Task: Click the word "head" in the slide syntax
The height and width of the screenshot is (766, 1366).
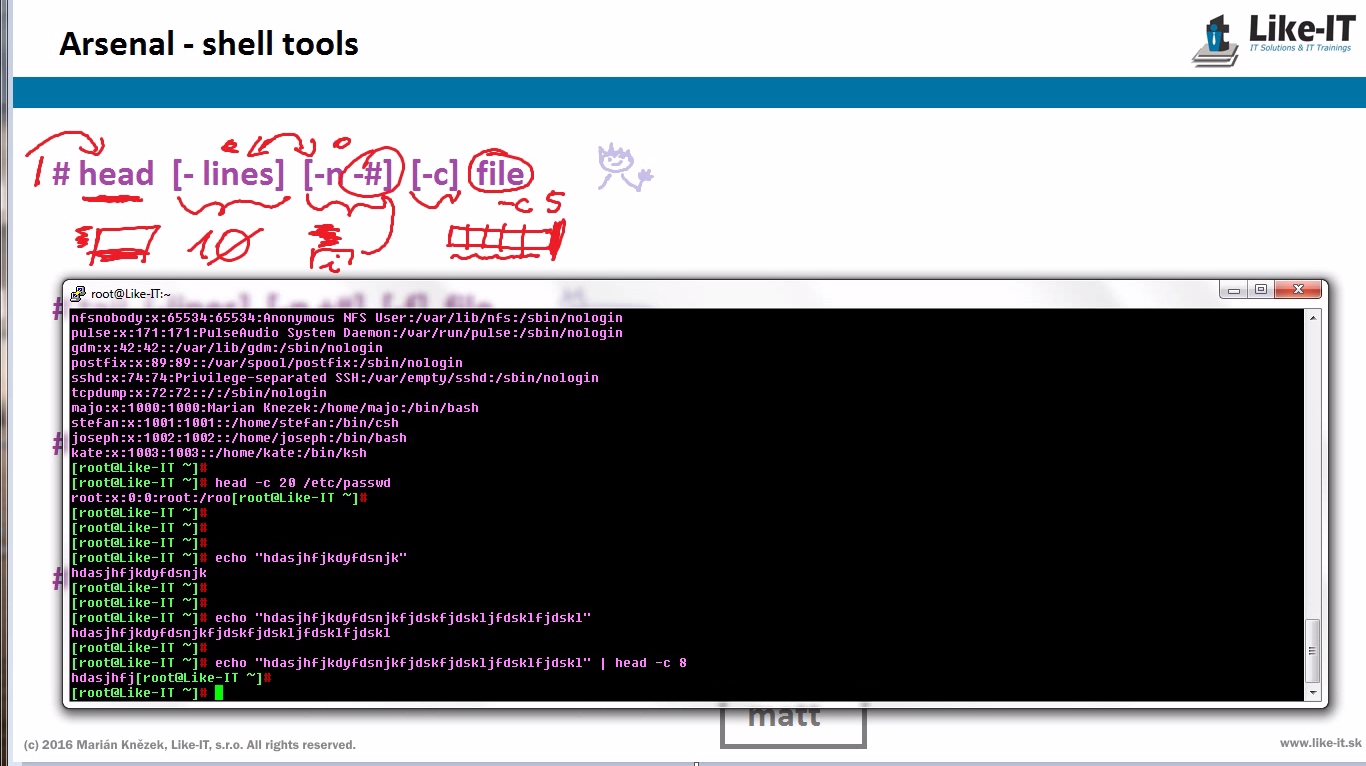Action: [116, 174]
